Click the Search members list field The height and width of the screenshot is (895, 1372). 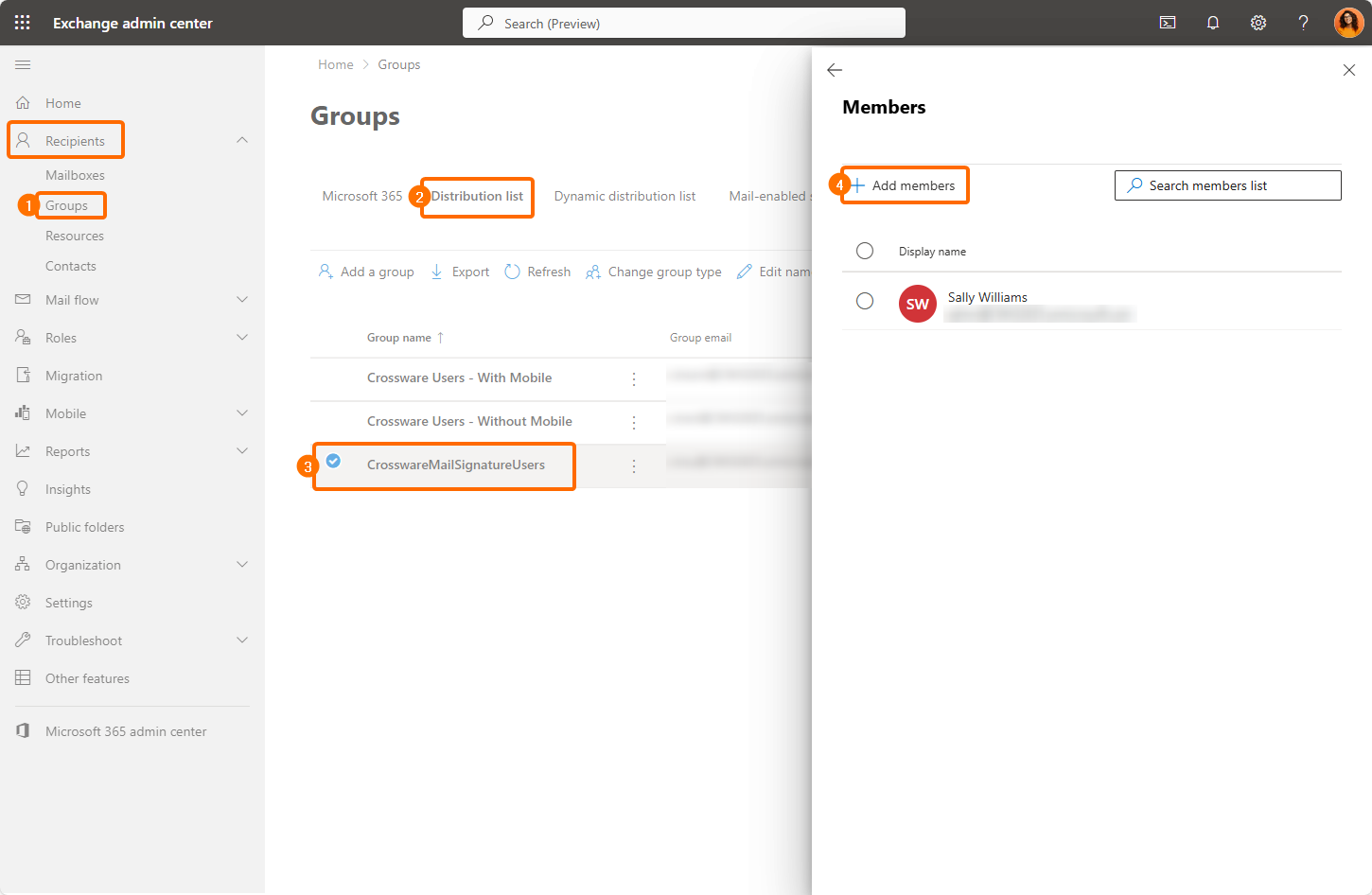click(x=1227, y=185)
